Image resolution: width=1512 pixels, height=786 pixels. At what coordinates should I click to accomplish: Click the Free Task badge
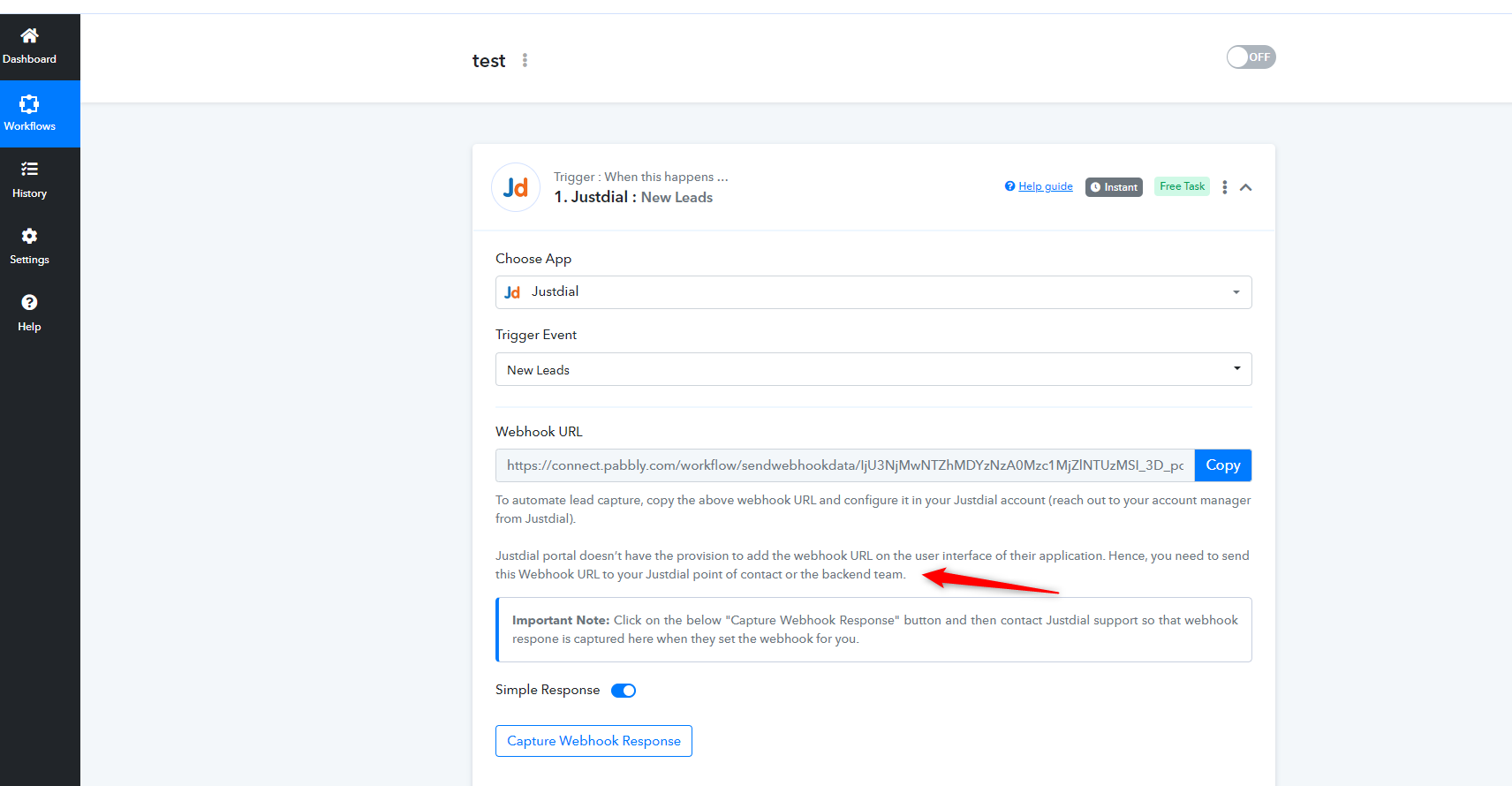point(1182,186)
